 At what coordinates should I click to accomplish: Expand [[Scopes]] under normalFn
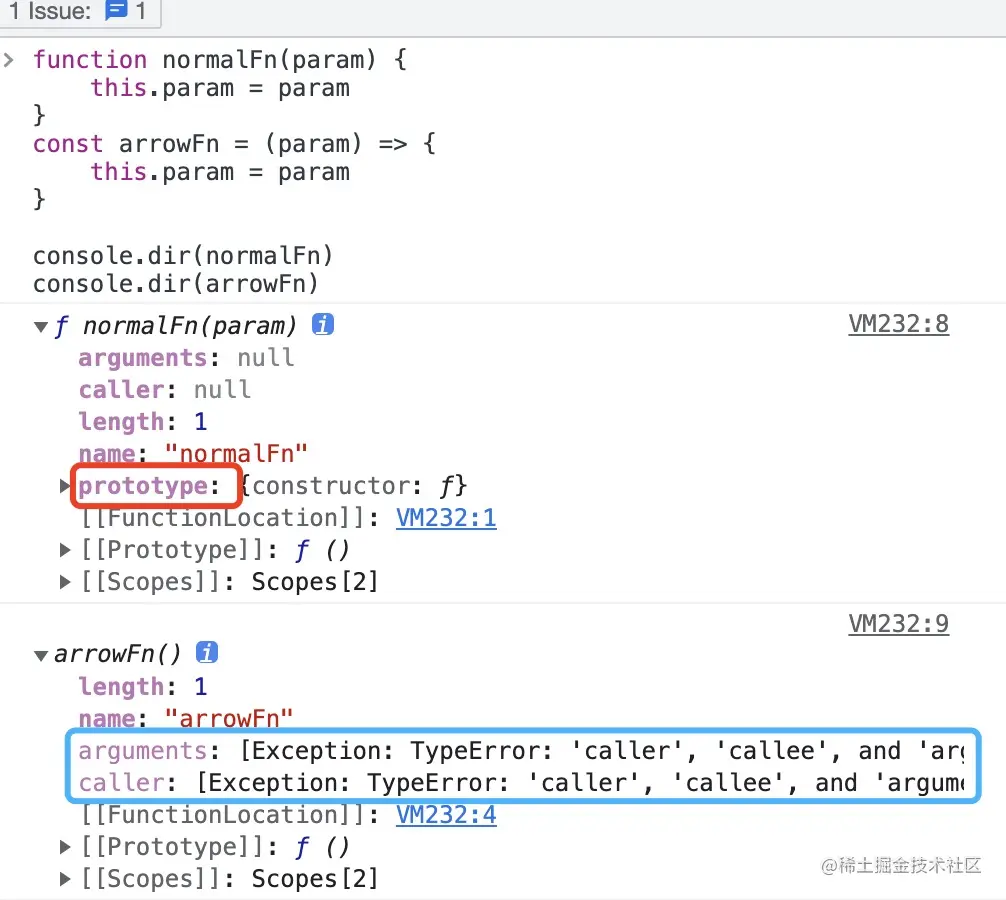(x=64, y=582)
